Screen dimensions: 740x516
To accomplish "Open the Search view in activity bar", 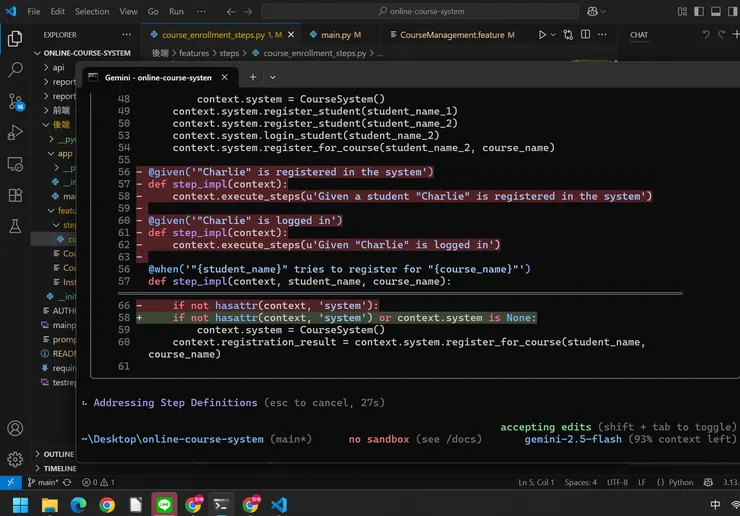I will [x=15, y=70].
